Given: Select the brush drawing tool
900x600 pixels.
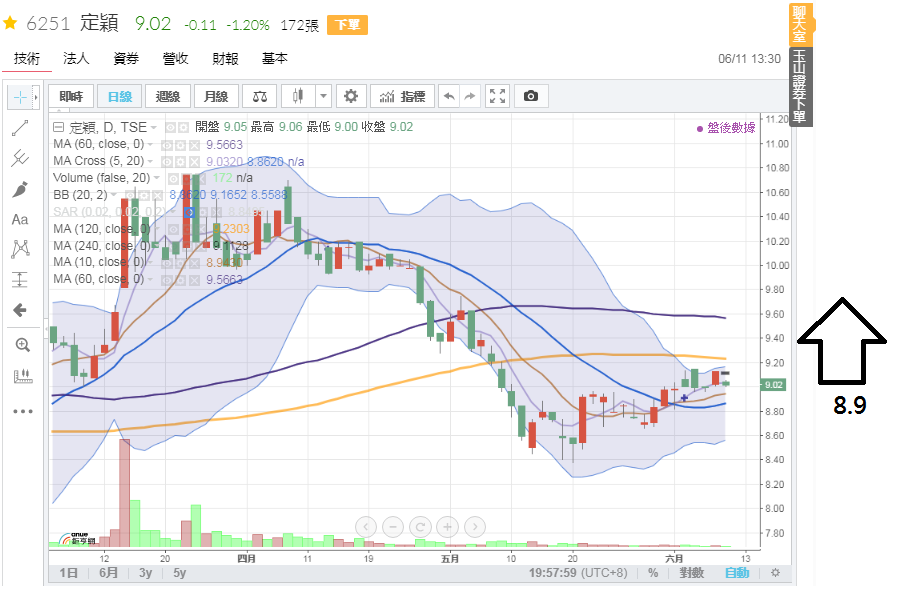Looking at the screenshot, I should pyautogui.click(x=20, y=189).
